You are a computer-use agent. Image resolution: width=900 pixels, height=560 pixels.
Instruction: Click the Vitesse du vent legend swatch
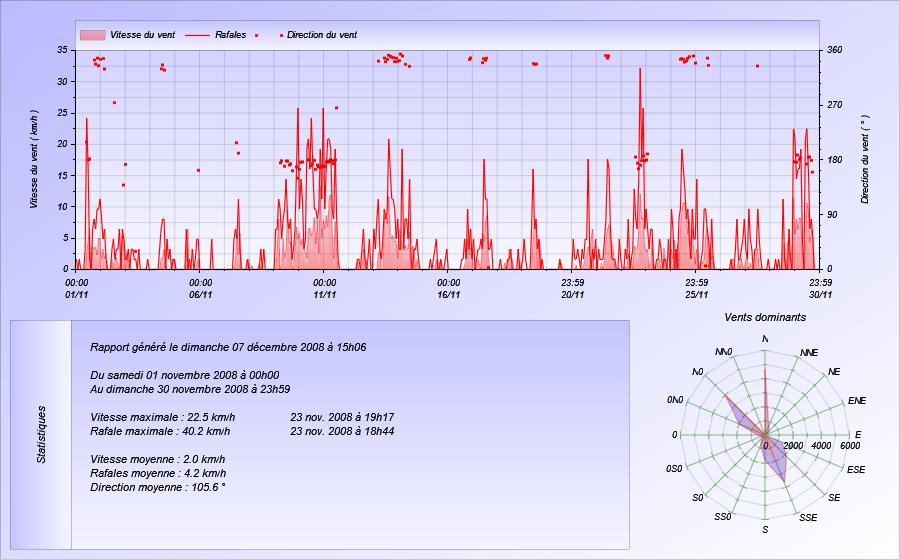(x=92, y=35)
